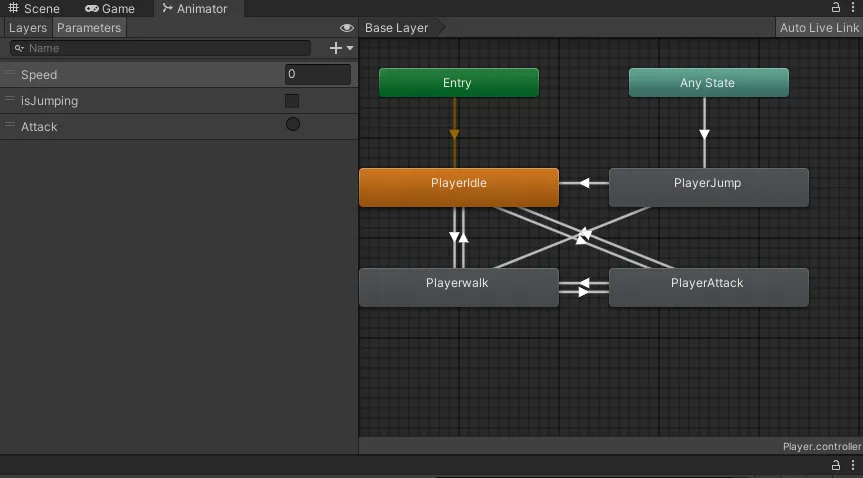
Task: Open the add parameter dropdown arrow
Action: click(x=350, y=48)
